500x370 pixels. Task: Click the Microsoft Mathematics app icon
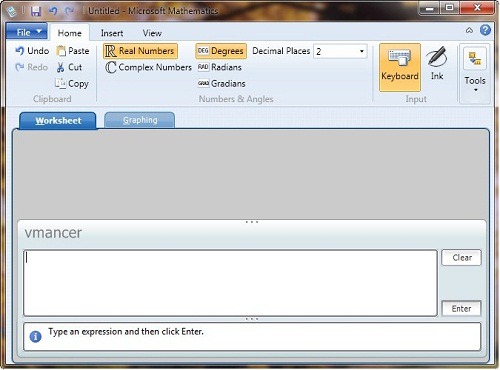(12, 12)
